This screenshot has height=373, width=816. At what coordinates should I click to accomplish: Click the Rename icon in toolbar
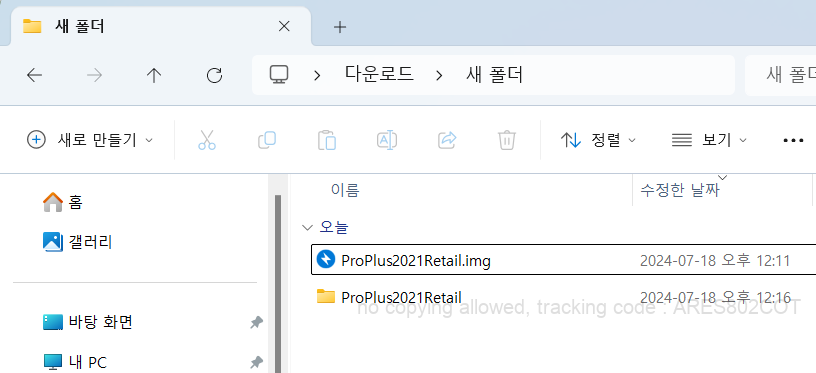387,140
